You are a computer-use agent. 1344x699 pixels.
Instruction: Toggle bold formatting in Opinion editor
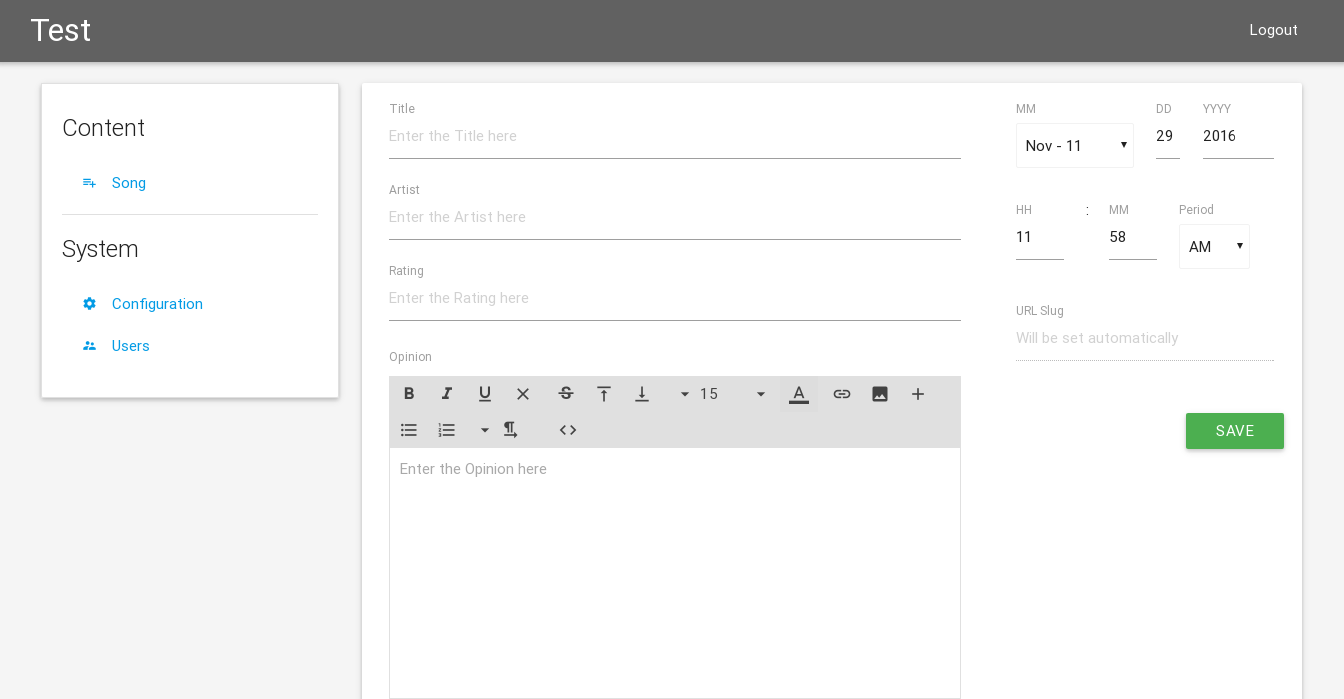[409, 394]
